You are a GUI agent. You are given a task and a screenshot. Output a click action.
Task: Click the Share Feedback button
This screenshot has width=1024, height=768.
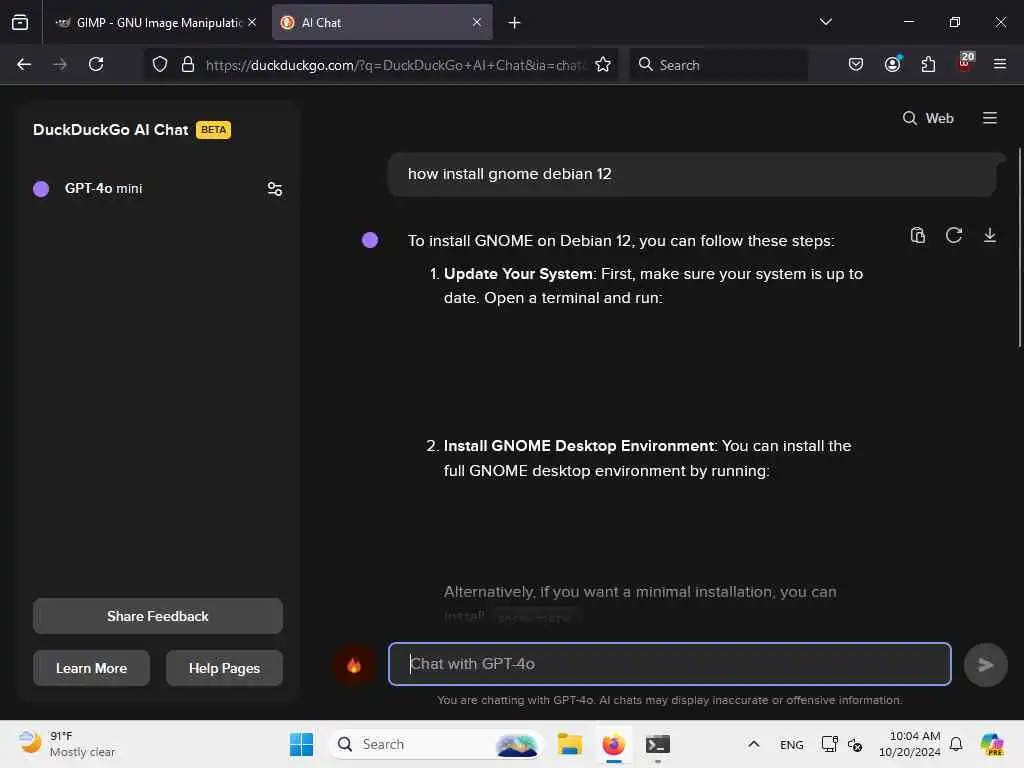point(158,616)
